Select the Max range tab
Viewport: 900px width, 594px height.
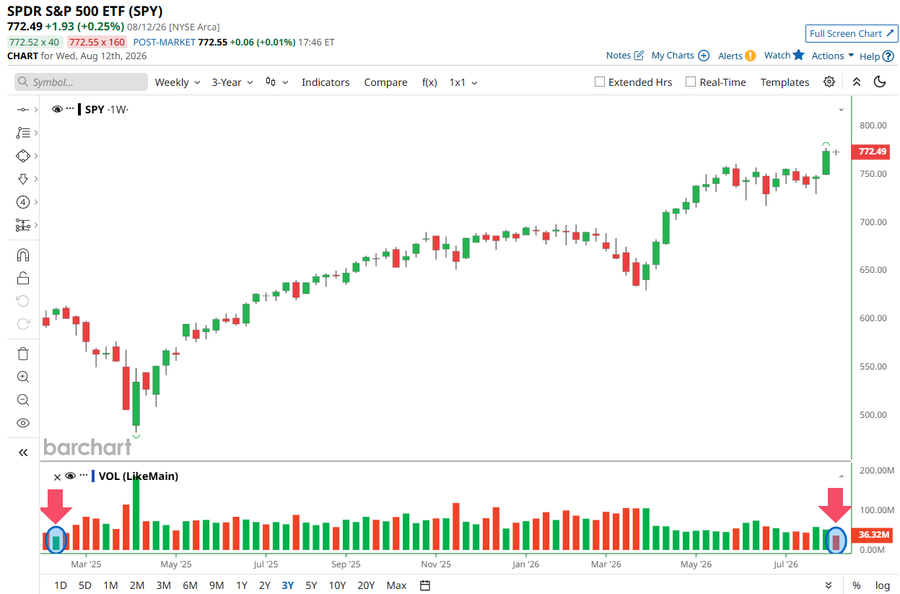point(397,585)
